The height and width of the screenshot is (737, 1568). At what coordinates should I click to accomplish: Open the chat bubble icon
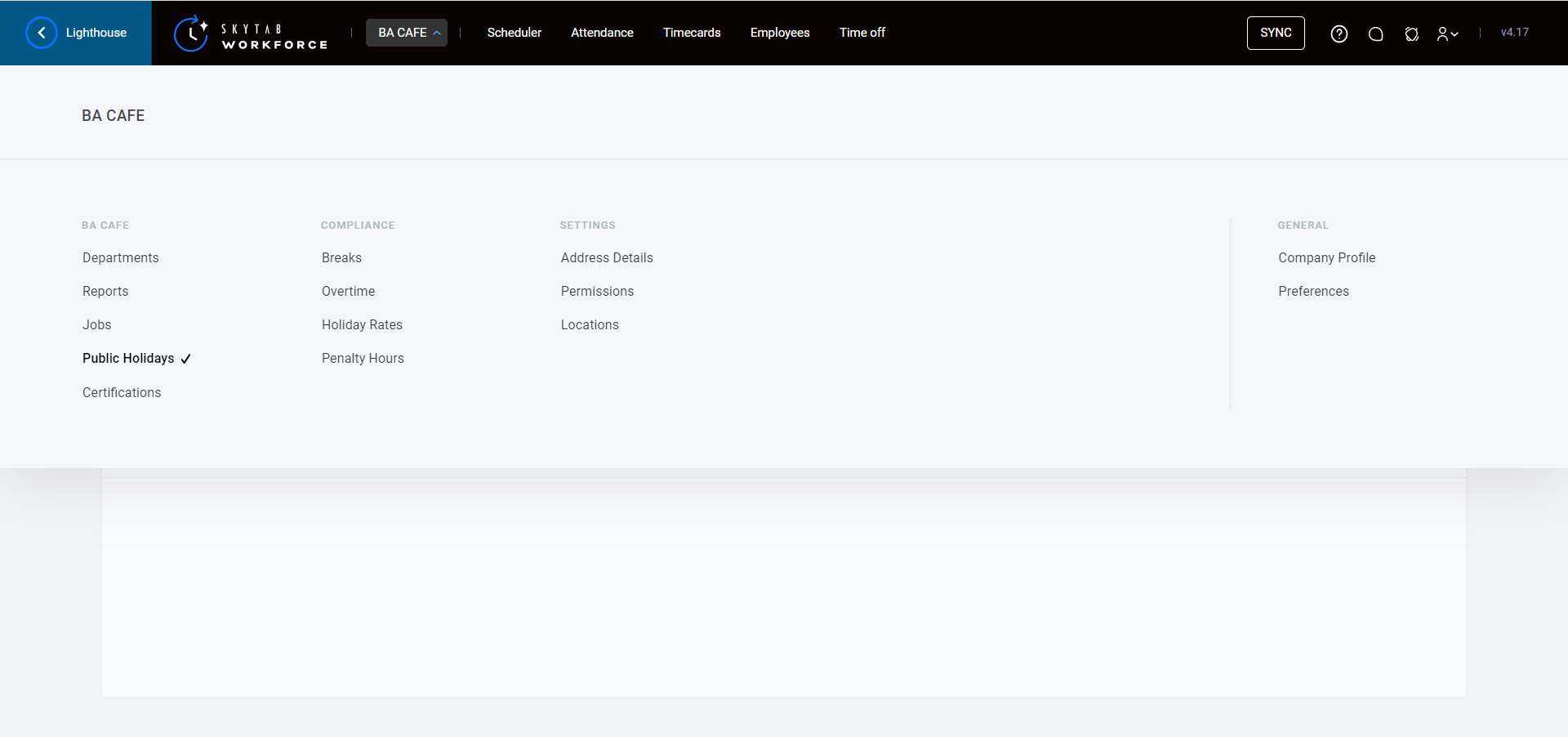coord(1375,33)
